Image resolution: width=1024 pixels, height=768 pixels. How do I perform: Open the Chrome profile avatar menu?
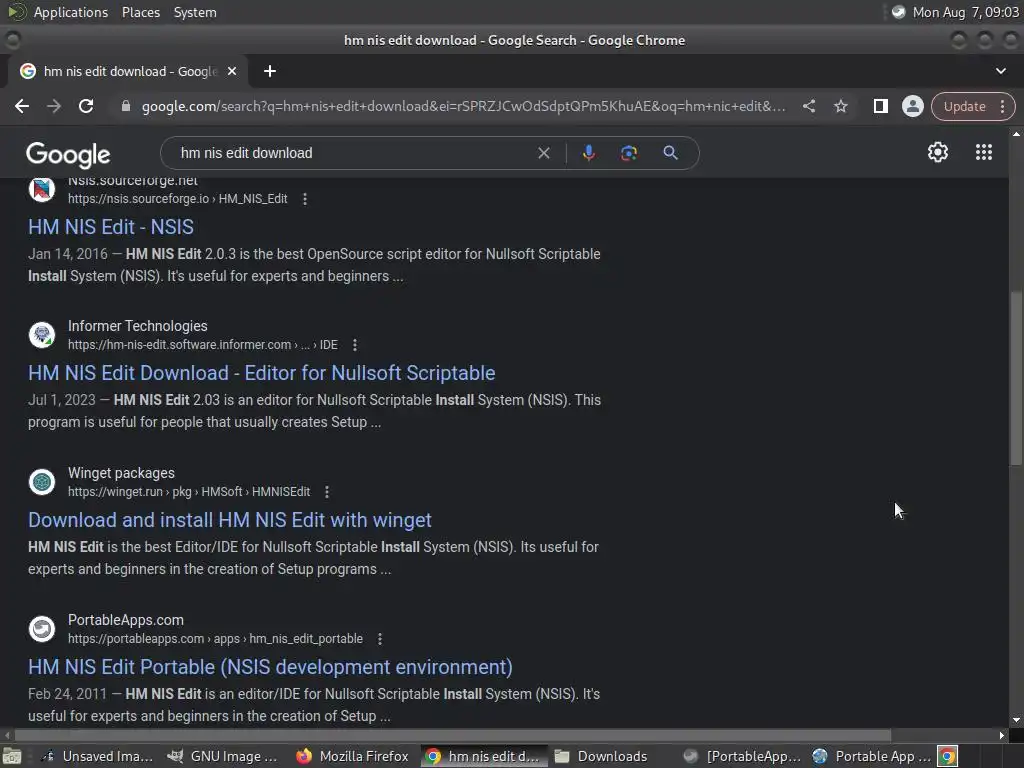pyautogui.click(x=912, y=106)
